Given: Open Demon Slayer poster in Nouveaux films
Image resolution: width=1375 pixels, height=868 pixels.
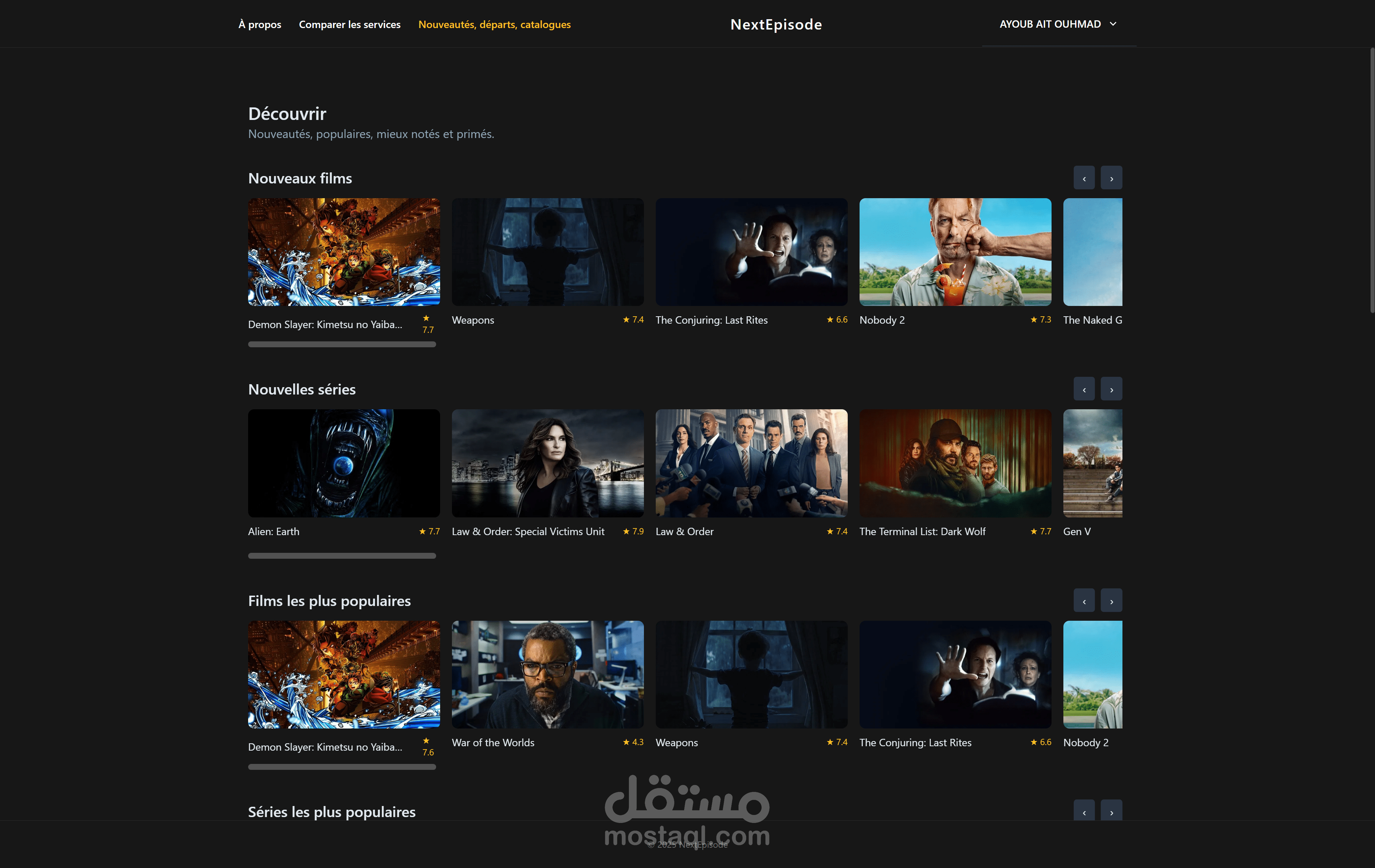Looking at the screenshot, I should (344, 252).
